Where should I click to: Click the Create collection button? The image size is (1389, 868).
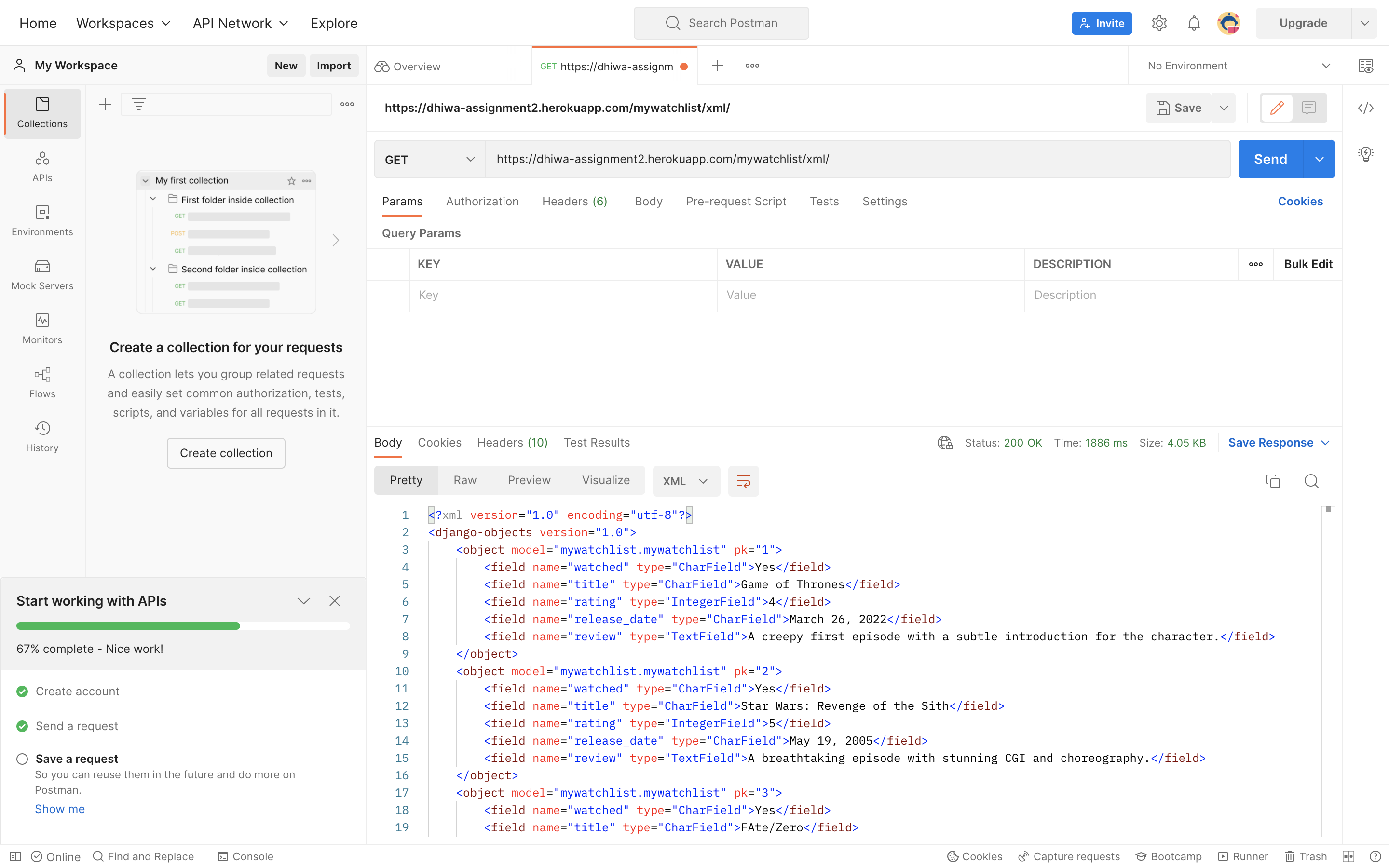226,453
